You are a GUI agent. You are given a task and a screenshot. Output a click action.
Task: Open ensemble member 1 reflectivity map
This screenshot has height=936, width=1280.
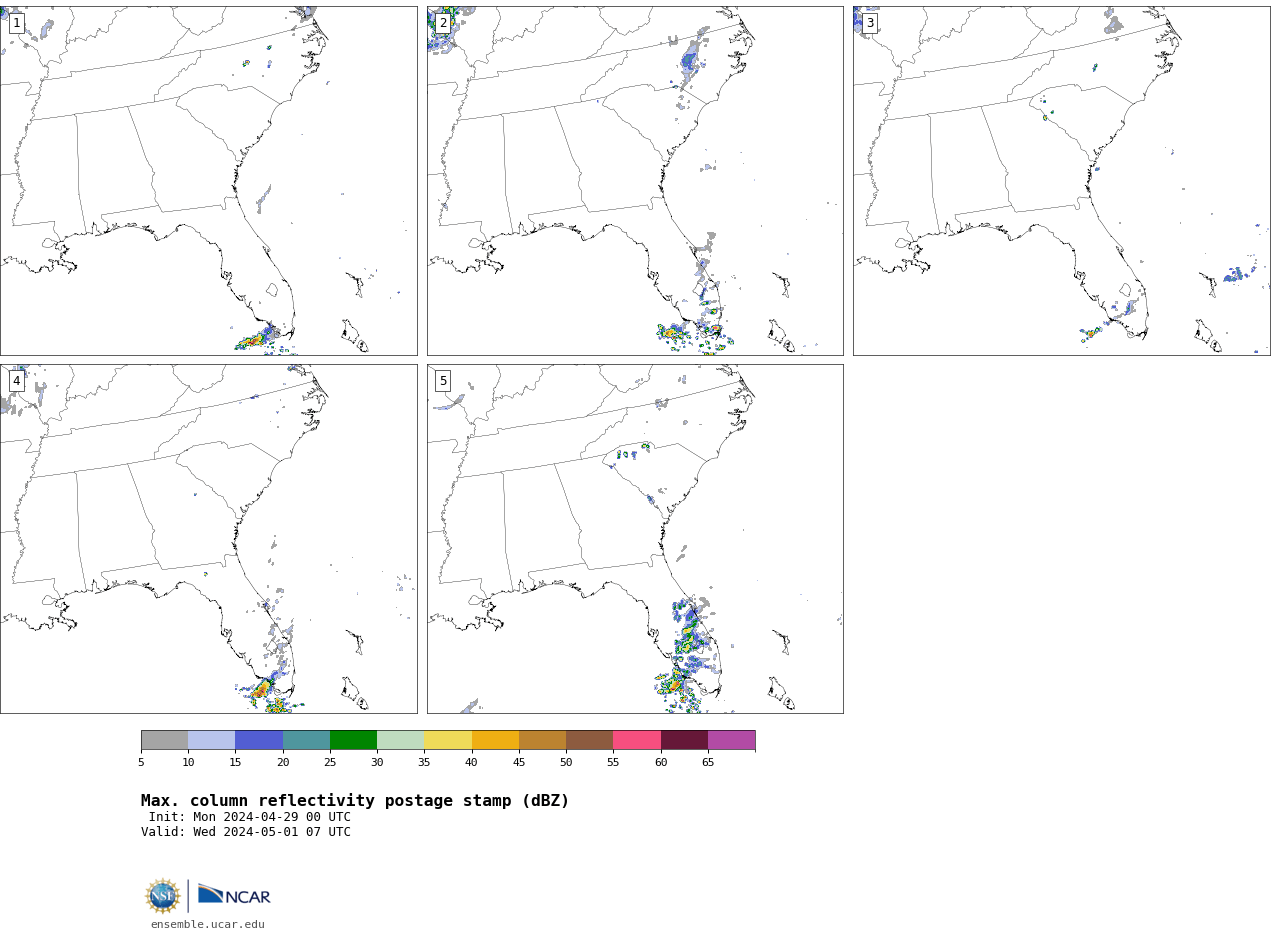pyautogui.click(x=208, y=181)
